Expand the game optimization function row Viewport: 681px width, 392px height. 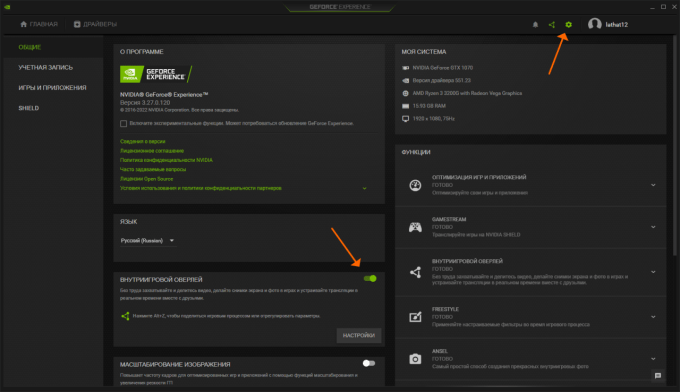point(653,185)
